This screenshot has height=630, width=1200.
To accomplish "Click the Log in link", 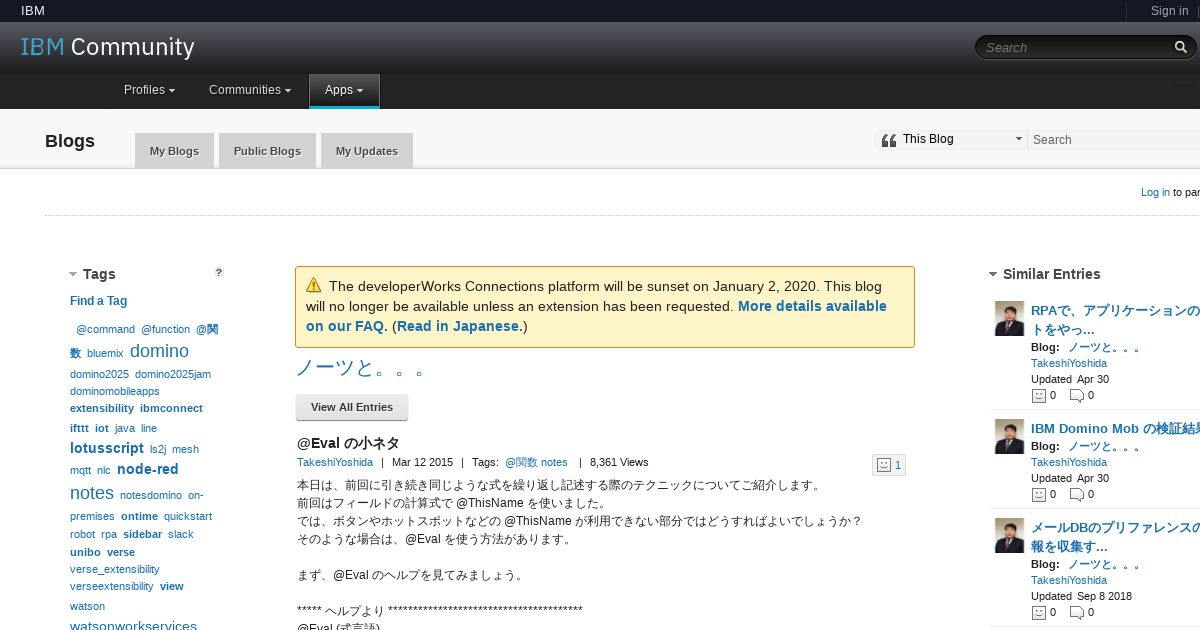I will tap(1155, 192).
